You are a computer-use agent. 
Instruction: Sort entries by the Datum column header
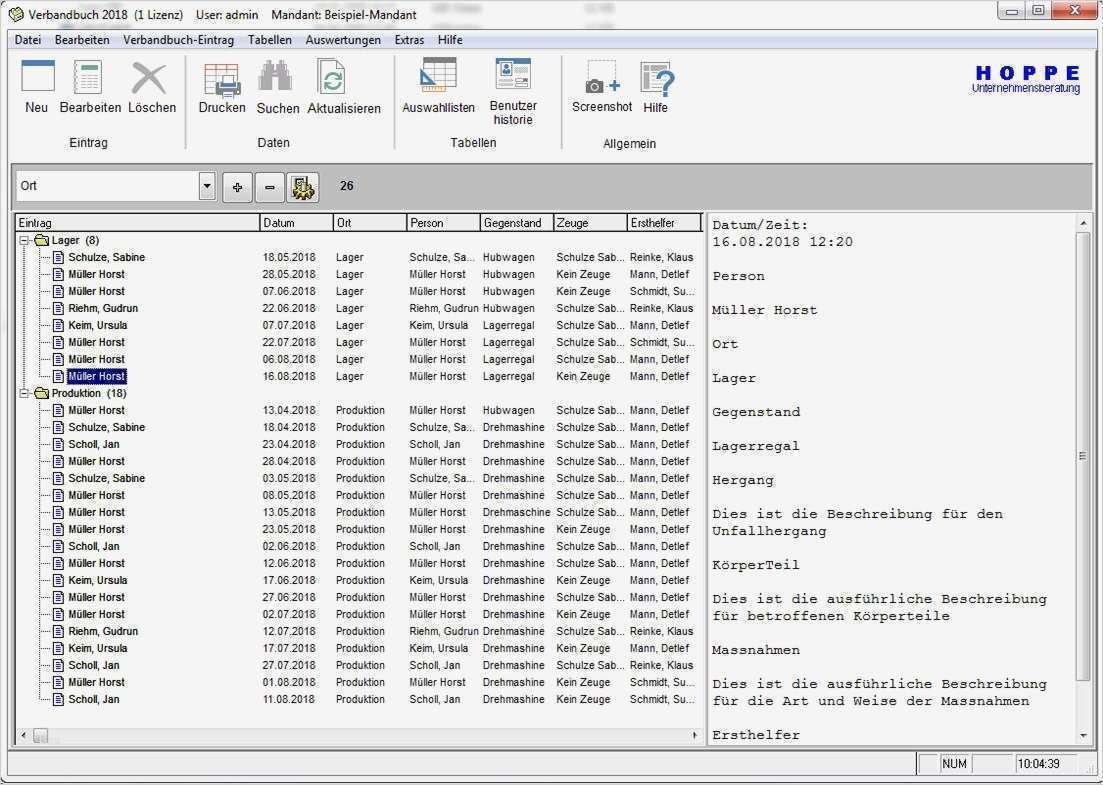coord(296,223)
